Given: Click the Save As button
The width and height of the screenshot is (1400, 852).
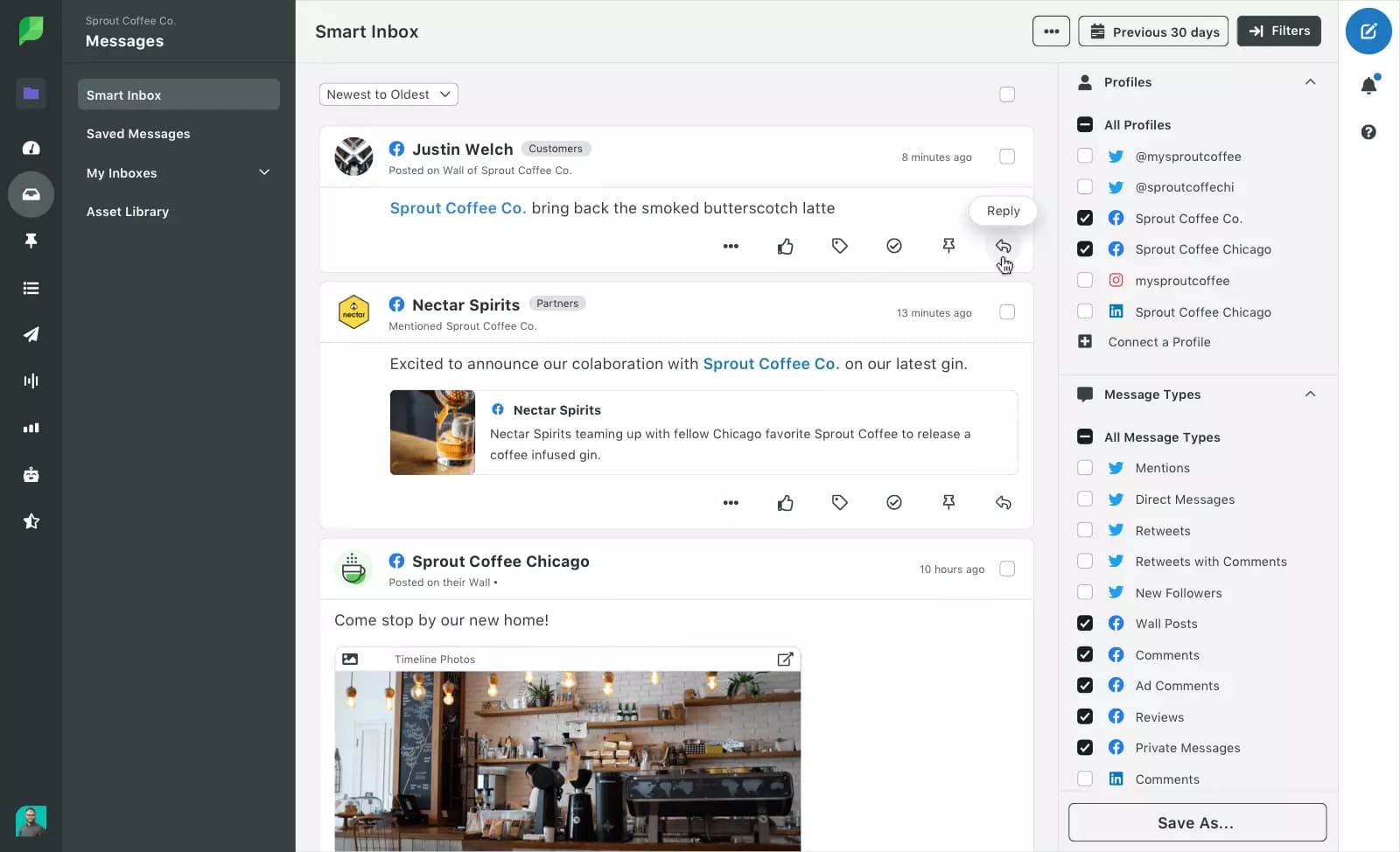Looking at the screenshot, I should [1196, 822].
